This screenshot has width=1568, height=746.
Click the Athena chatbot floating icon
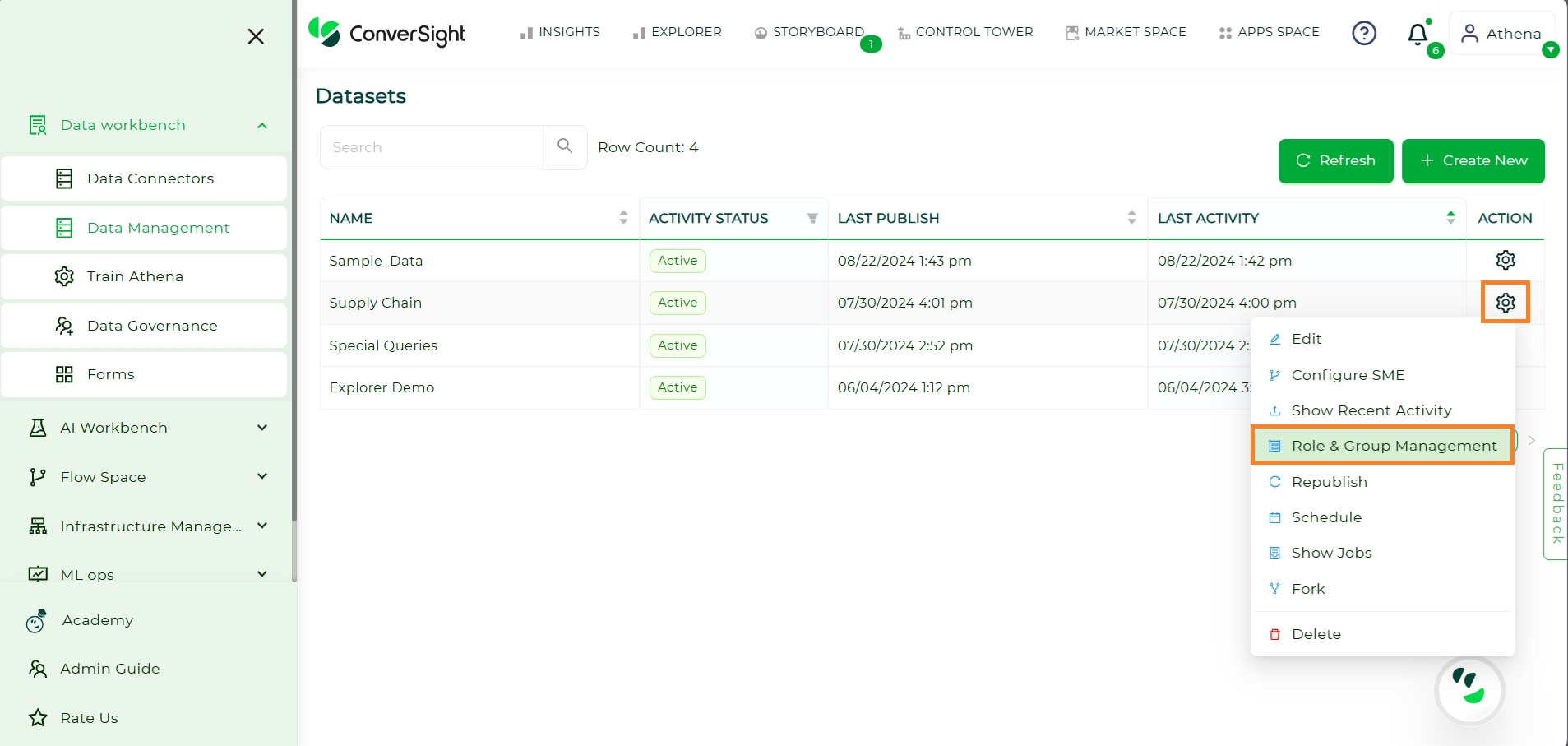[x=1469, y=689]
